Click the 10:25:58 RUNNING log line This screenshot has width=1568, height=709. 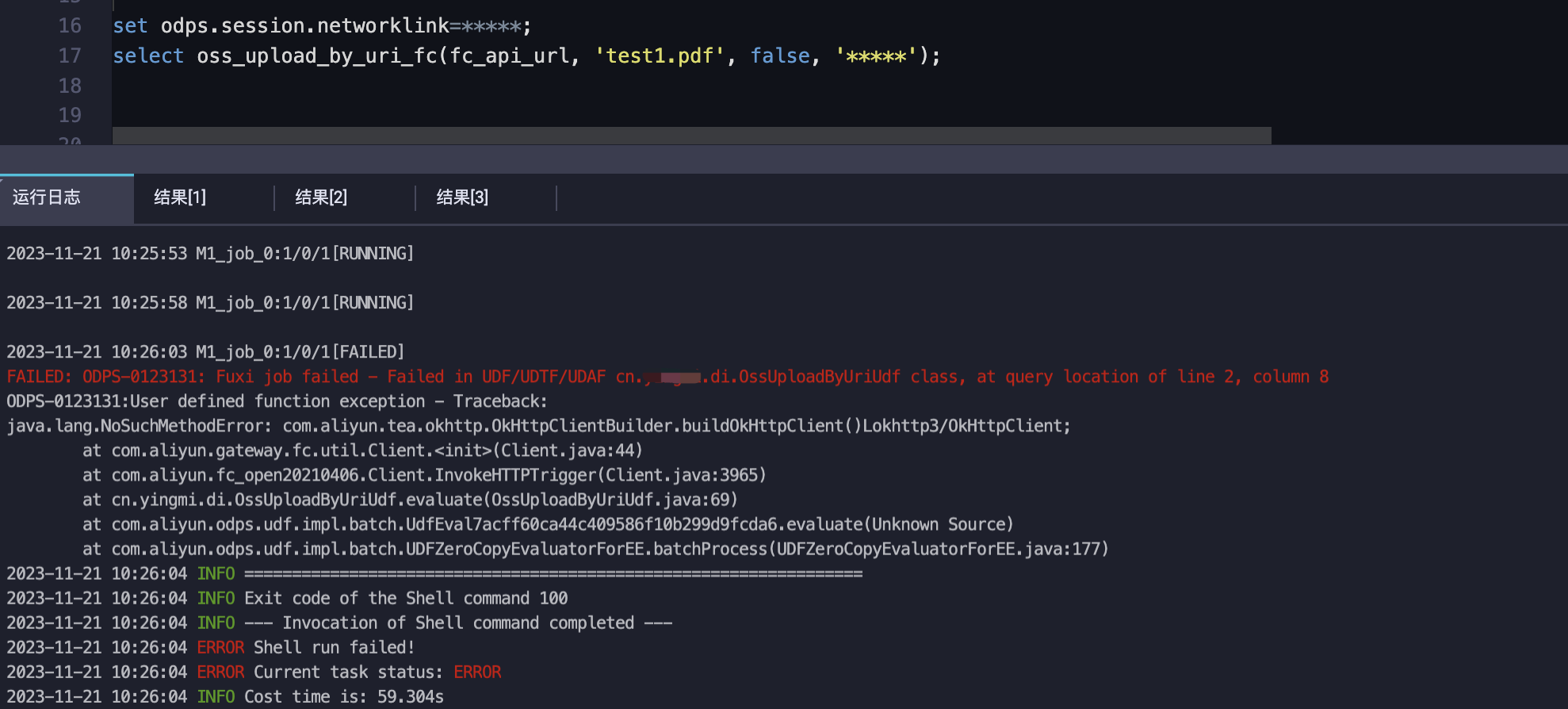point(210,303)
